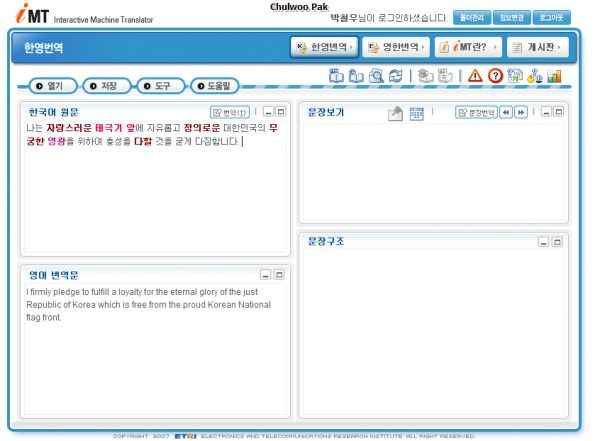Click the ETRI logo in the footer
Screen dimensions: 600x441
(x=186, y=436)
